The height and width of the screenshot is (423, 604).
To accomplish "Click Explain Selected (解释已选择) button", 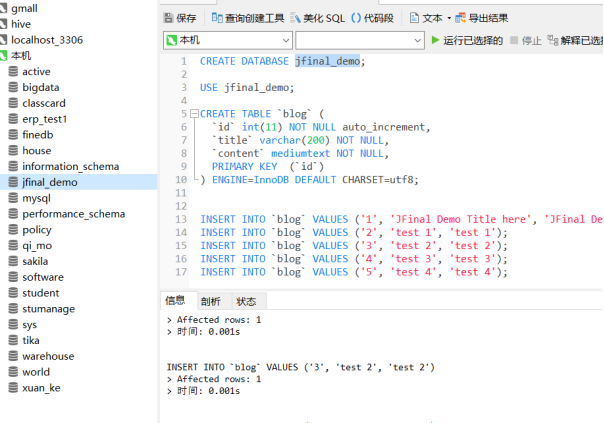I will 575,40.
